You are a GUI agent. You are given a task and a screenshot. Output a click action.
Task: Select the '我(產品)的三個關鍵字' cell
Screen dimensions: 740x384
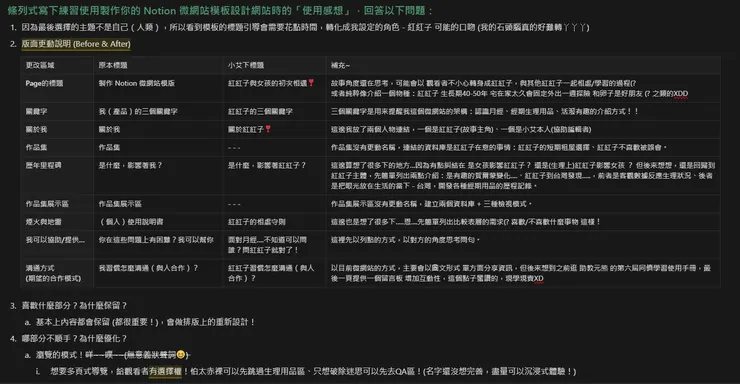tap(158, 111)
